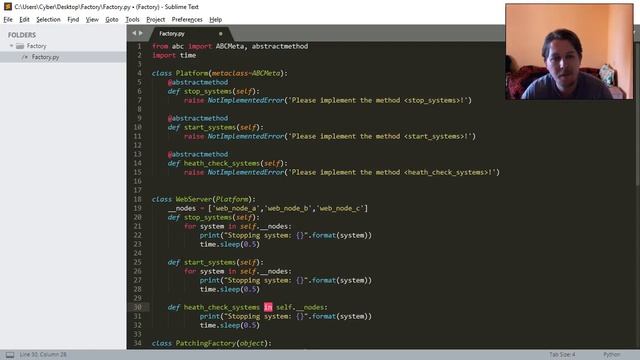Click 'def start_systems' on line 25
640x360 pixels.
click(202, 262)
